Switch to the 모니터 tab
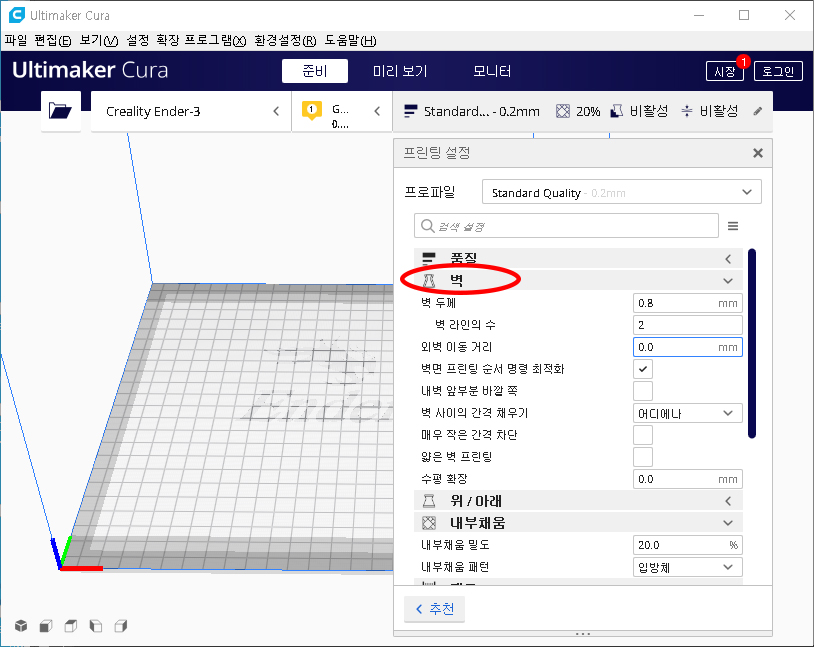 click(x=492, y=71)
